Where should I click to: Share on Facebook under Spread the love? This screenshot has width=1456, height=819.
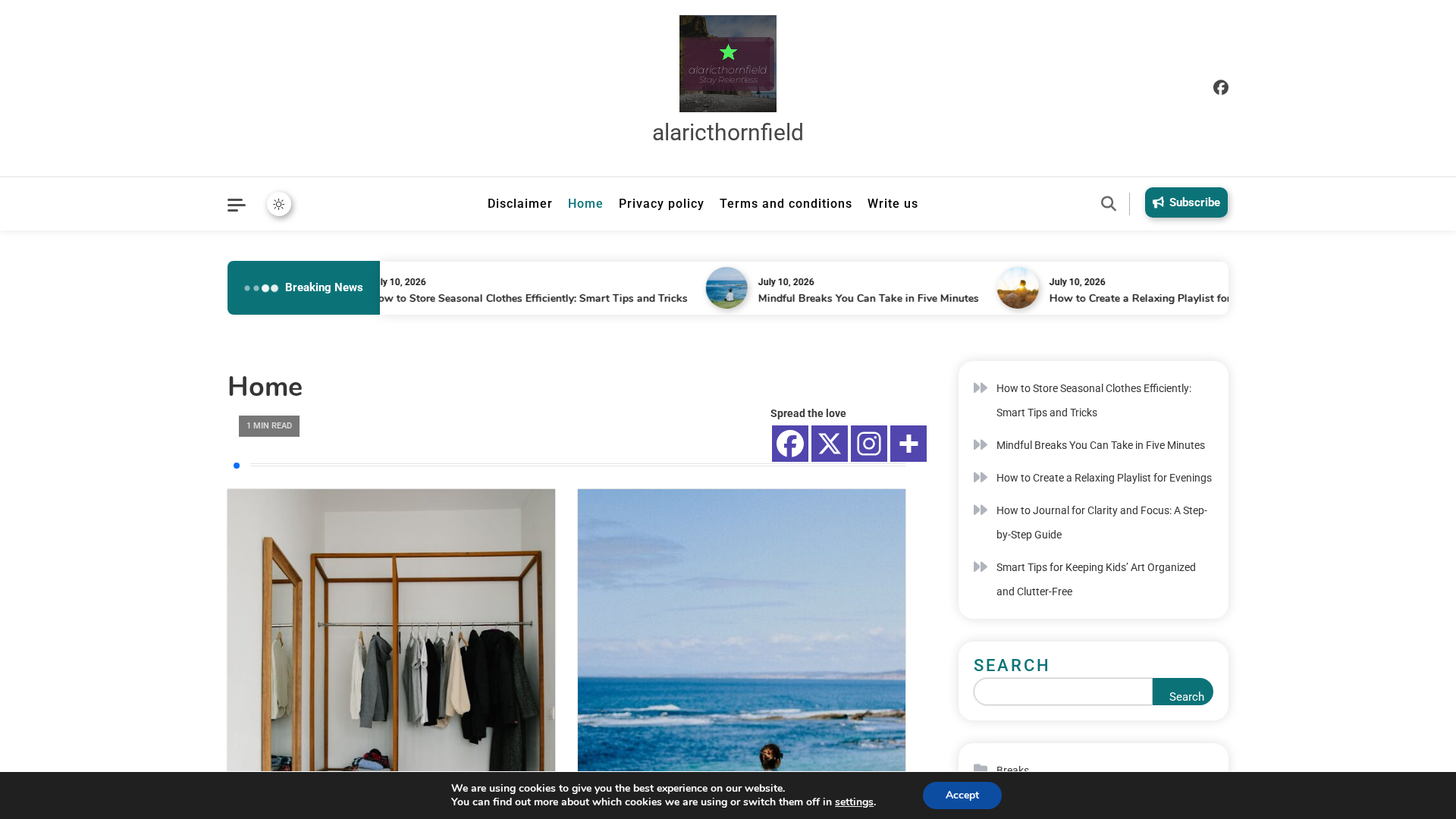[x=790, y=444]
